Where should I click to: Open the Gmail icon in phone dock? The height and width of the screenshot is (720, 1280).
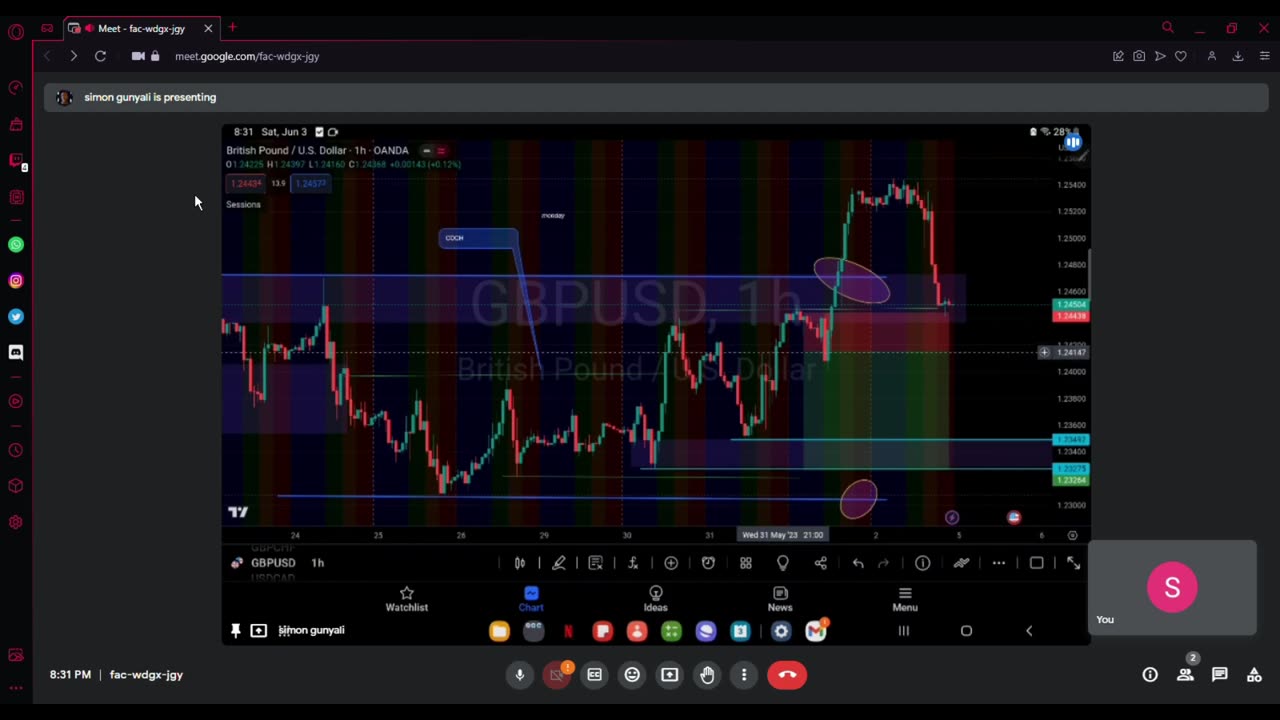coord(816,631)
